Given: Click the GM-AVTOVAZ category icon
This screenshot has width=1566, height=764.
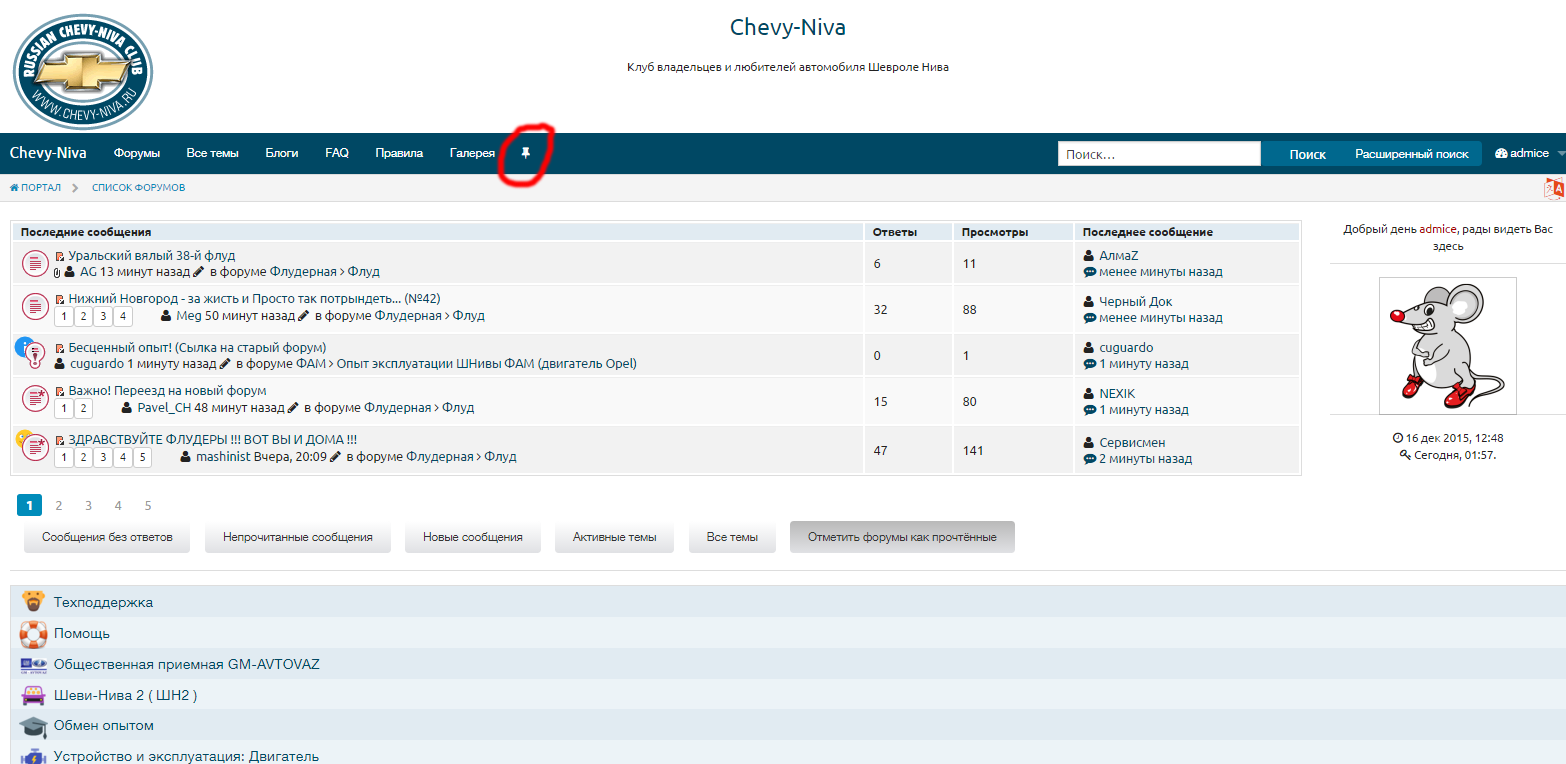Looking at the screenshot, I should click(x=33, y=664).
